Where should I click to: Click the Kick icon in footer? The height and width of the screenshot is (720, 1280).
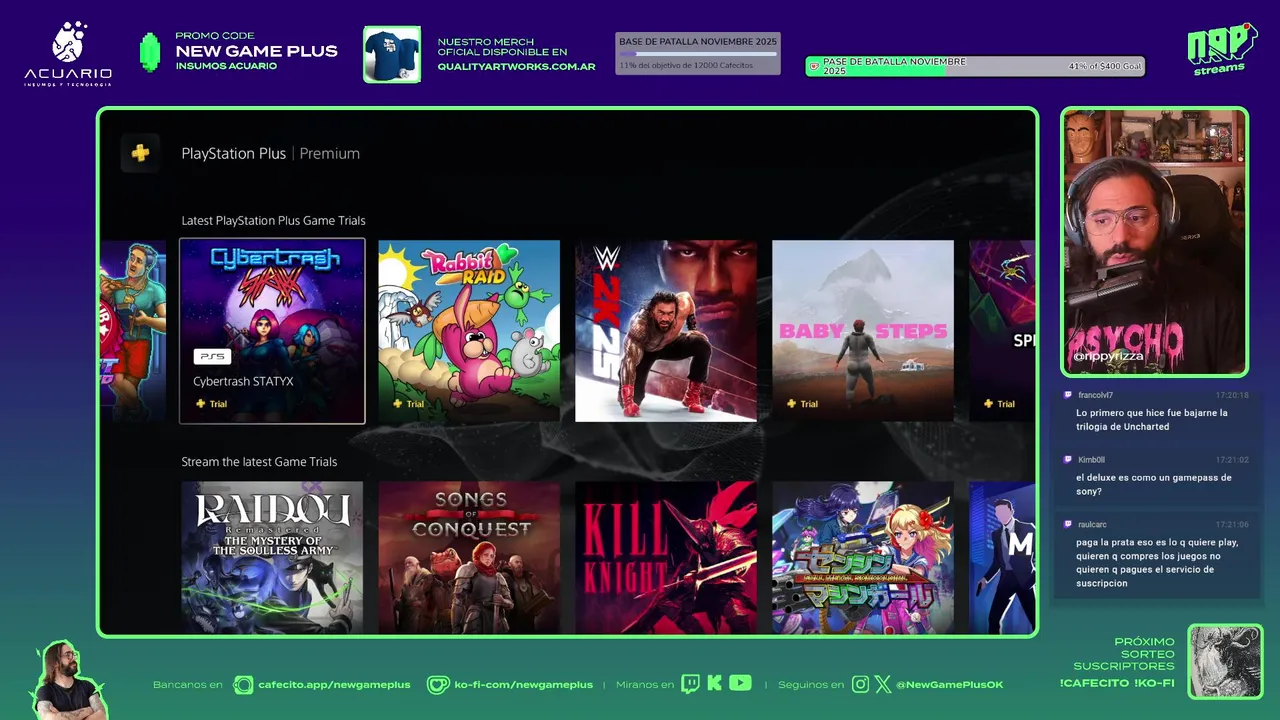(x=714, y=684)
